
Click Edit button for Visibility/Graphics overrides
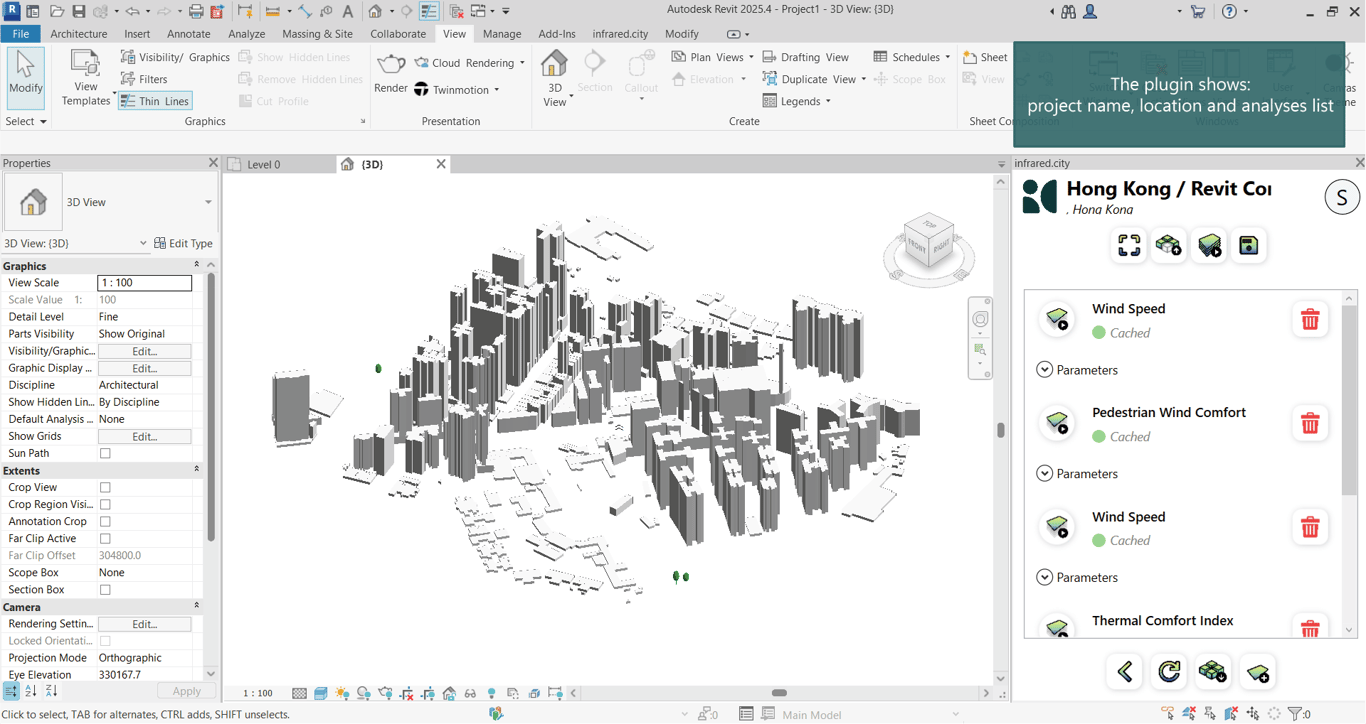click(x=144, y=351)
